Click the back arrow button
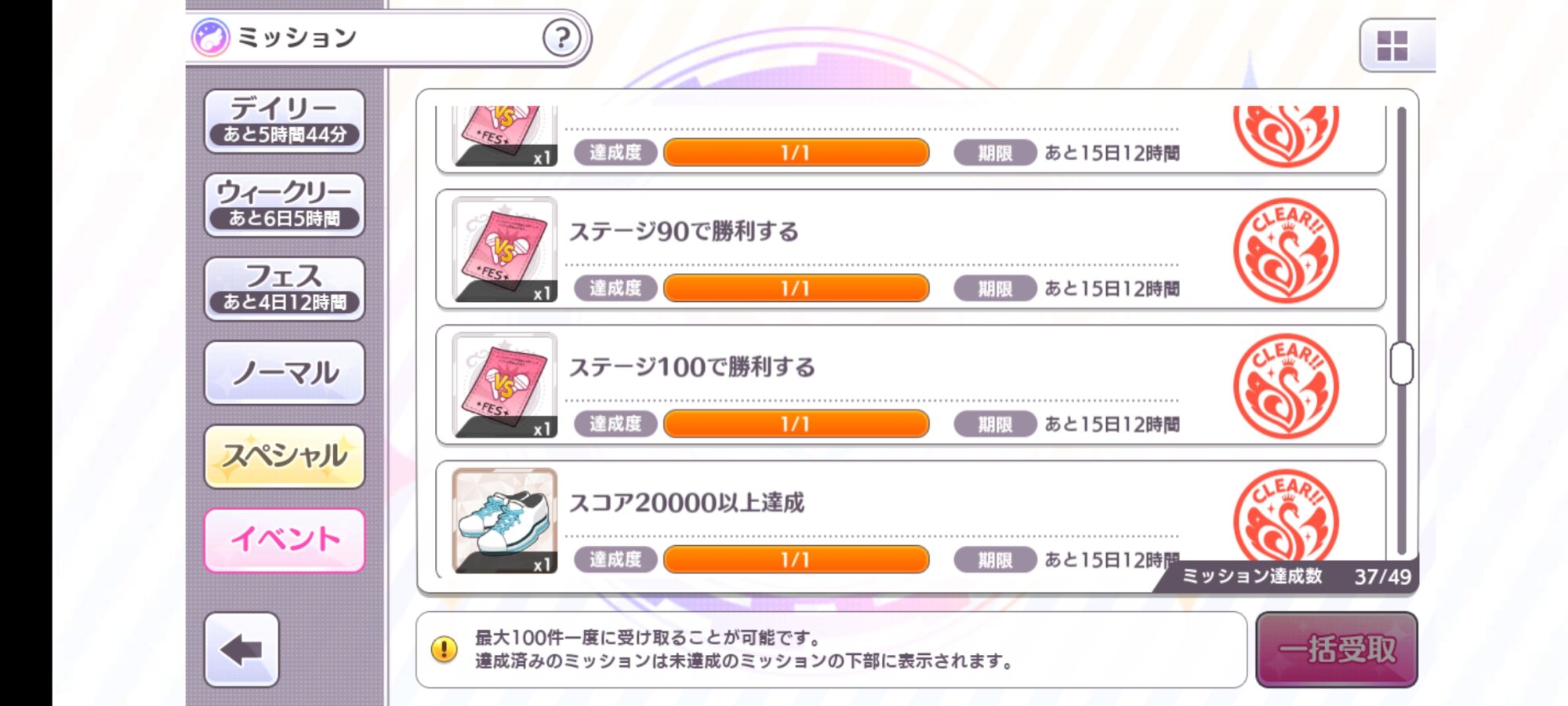 pos(241,650)
